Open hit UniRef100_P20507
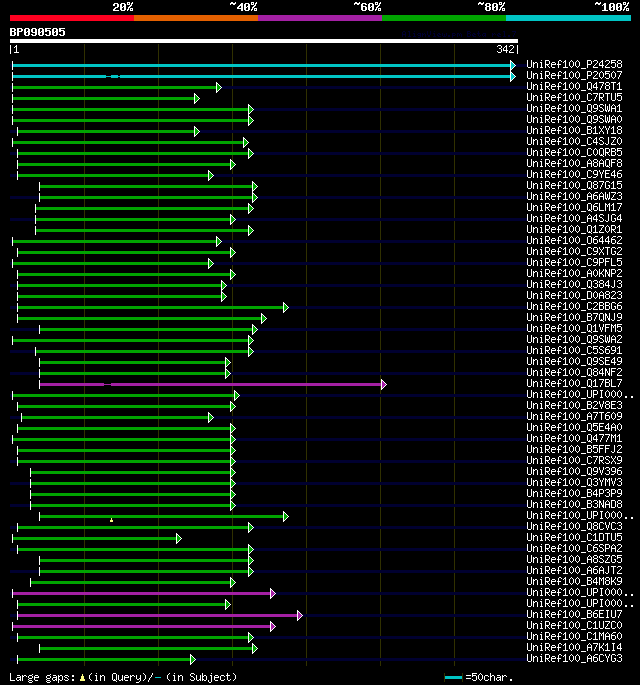640x685 pixels. click(574, 75)
